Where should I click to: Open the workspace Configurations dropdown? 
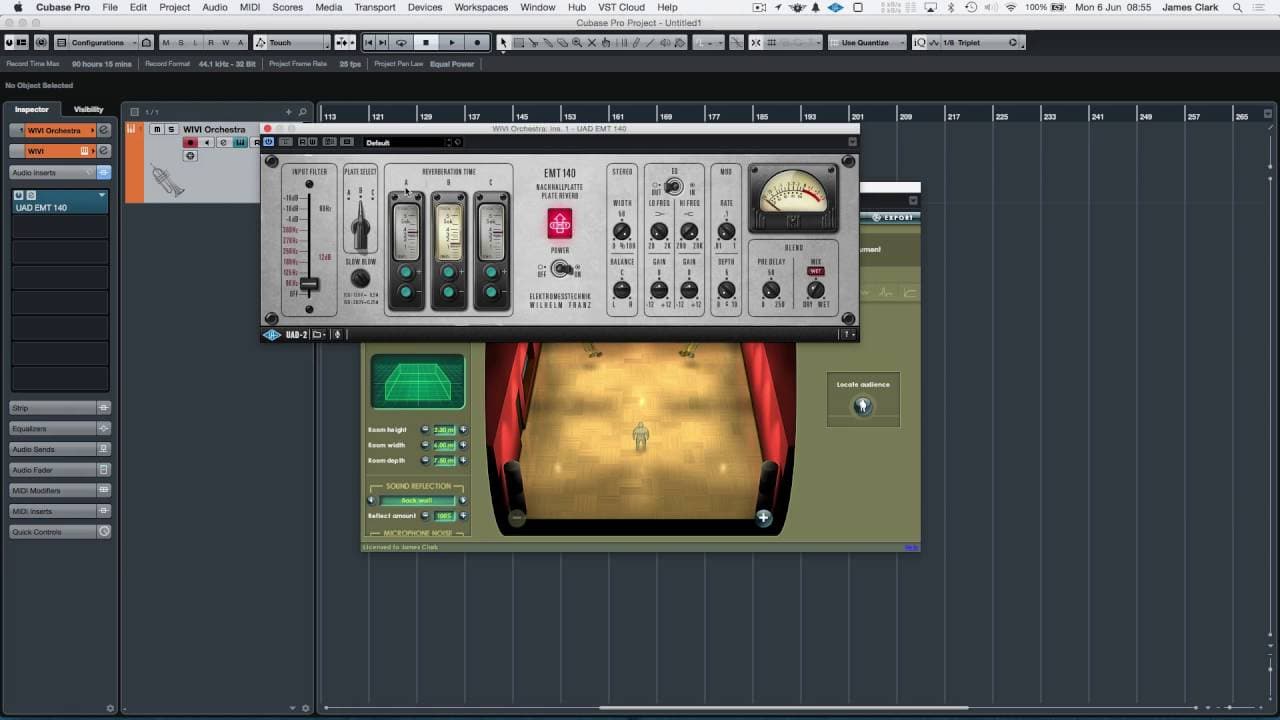click(x=96, y=43)
